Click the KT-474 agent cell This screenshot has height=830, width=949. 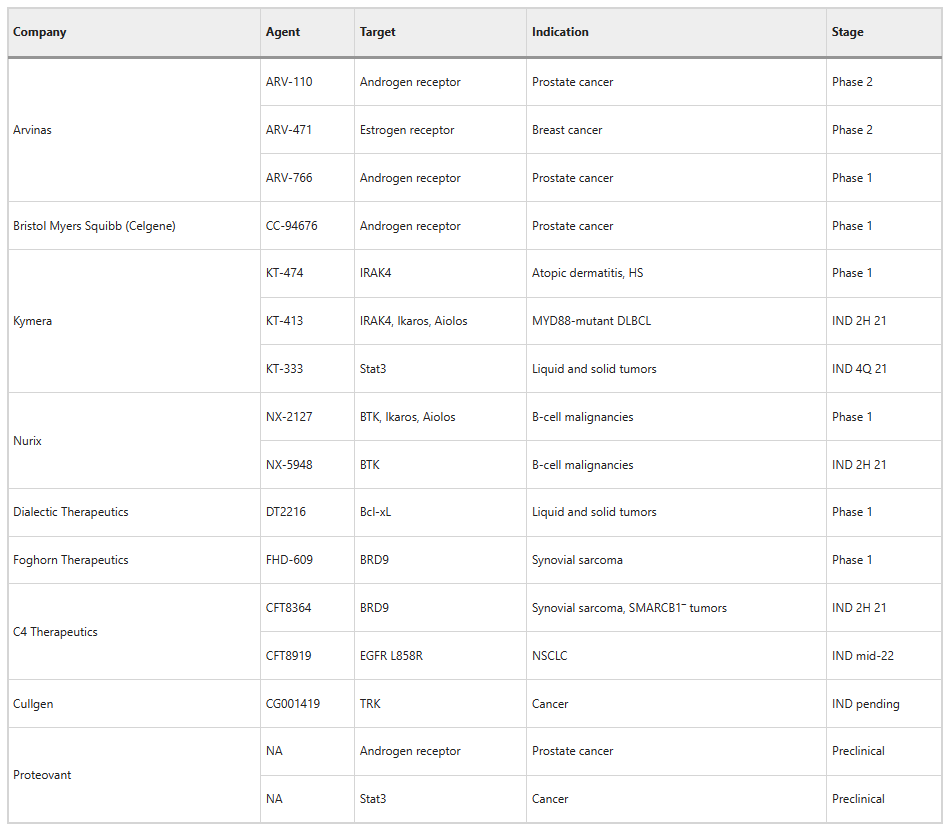tap(285, 273)
